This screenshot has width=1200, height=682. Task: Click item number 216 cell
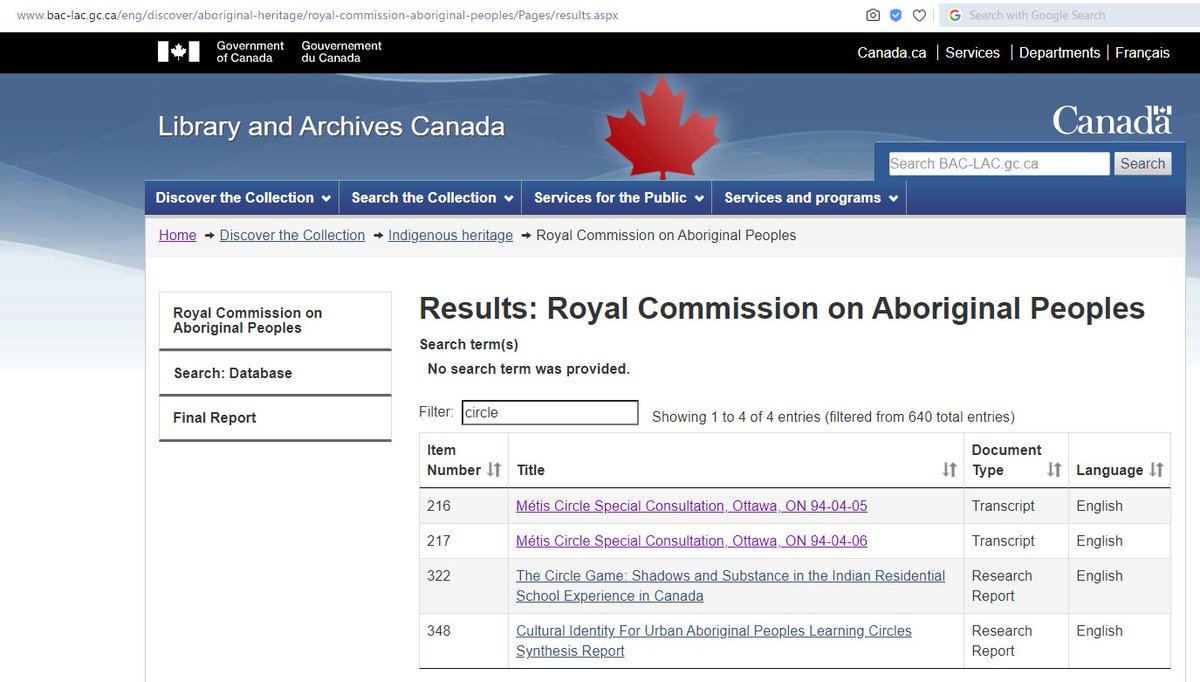click(464, 506)
